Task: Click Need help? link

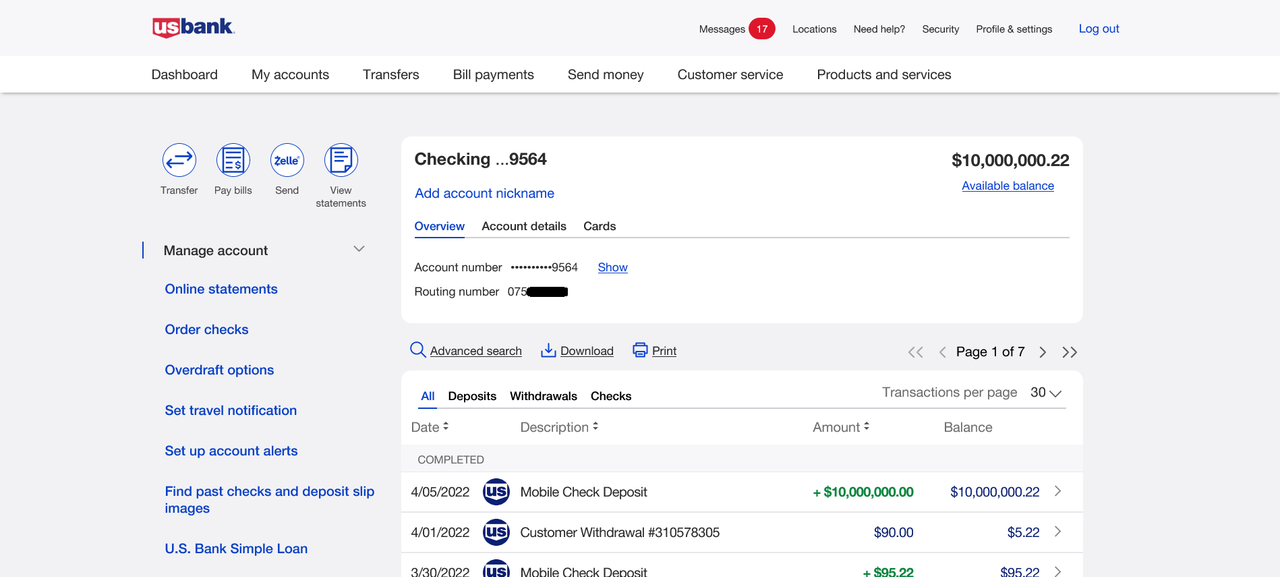Action: coord(879,29)
